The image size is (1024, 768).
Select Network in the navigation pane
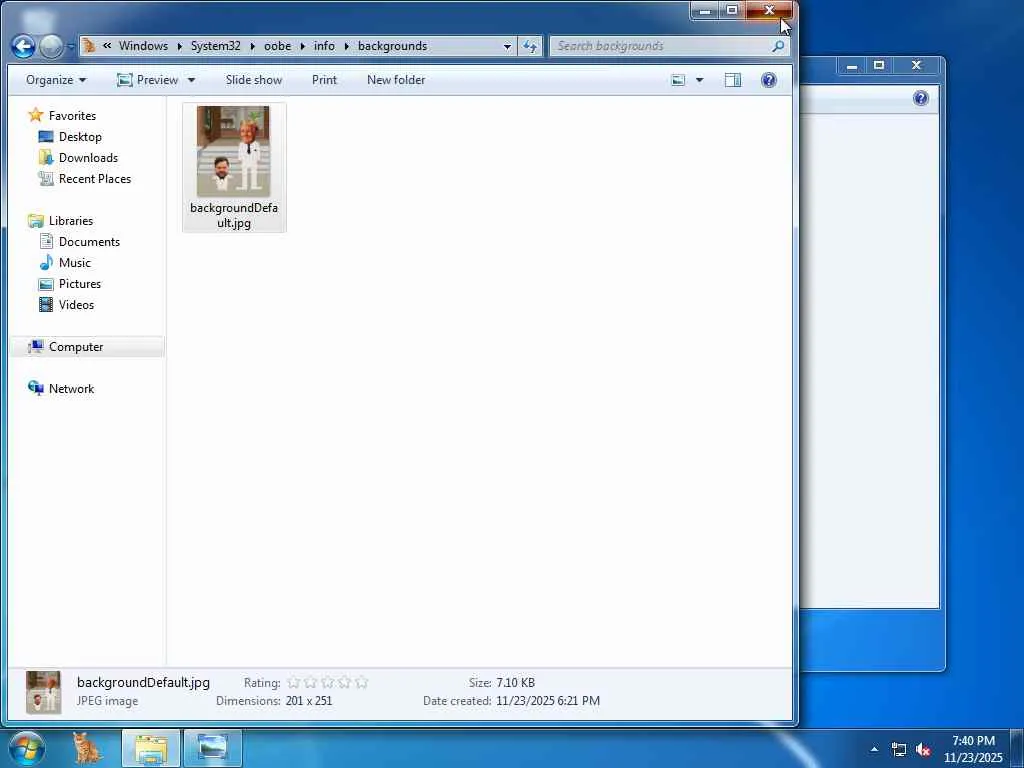pos(71,389)
